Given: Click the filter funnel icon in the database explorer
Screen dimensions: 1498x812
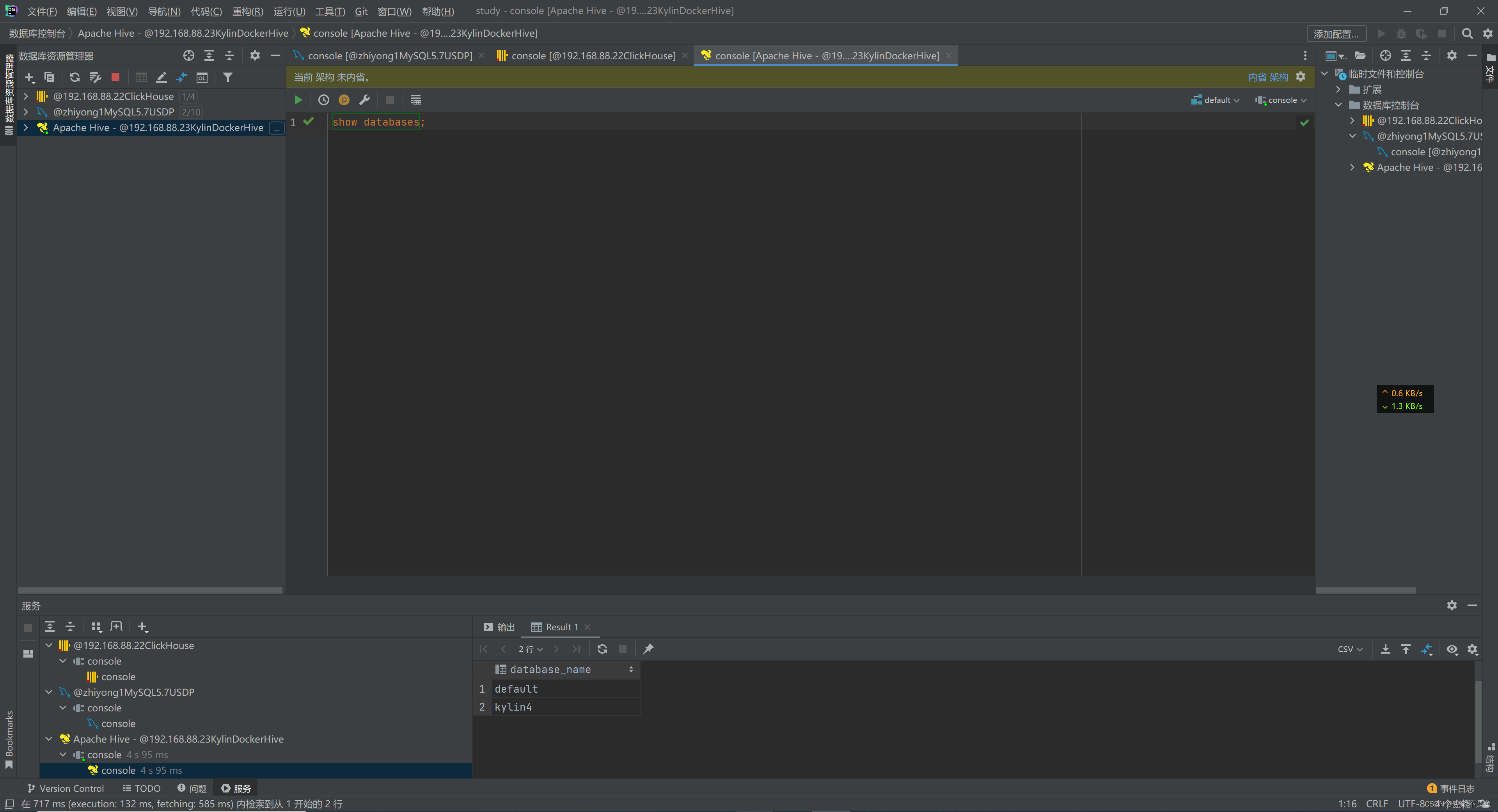Looking at the screenshot, I should pyautogui.click(x=228, y=77).
